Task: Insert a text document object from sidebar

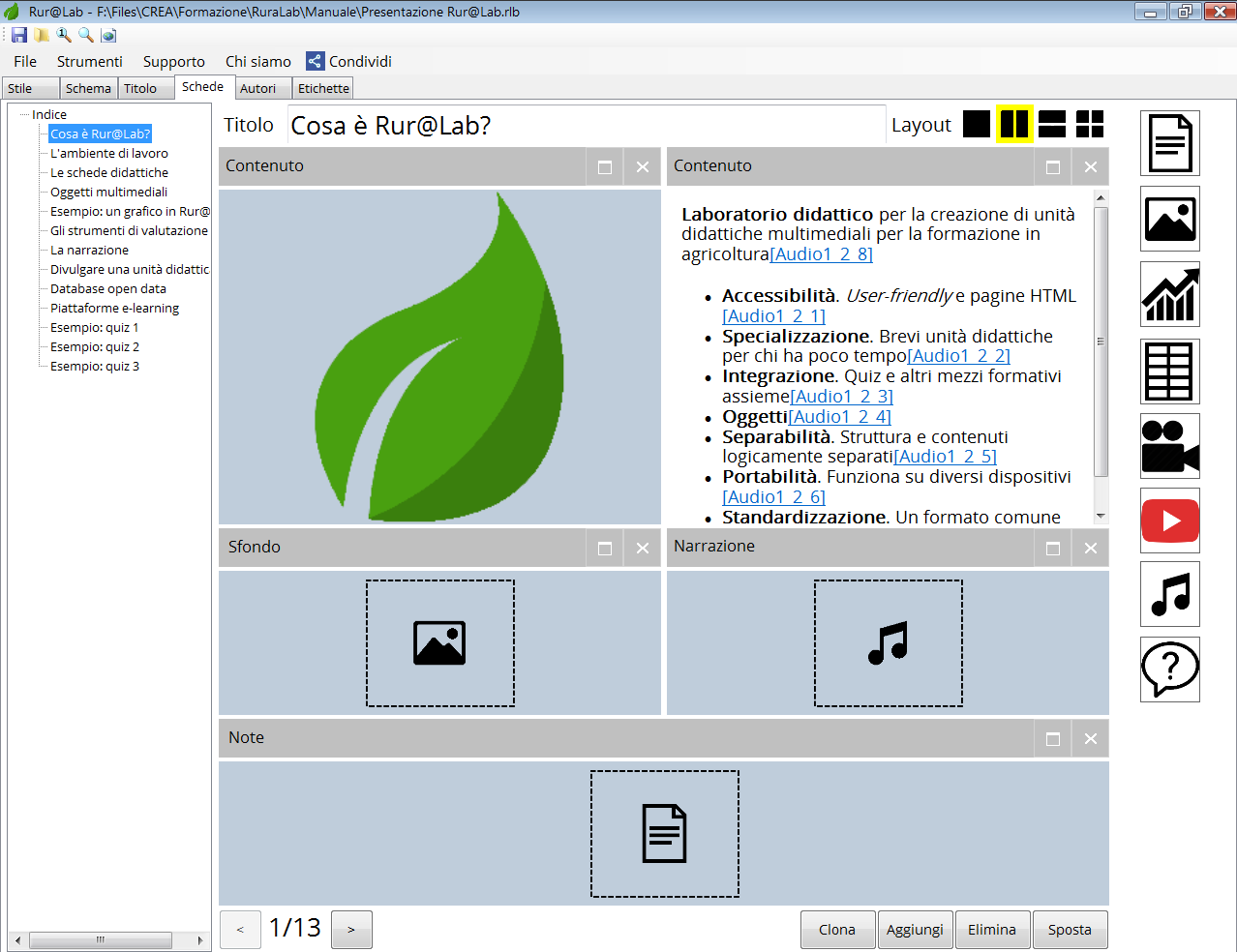Action: tap(1170, 143)
